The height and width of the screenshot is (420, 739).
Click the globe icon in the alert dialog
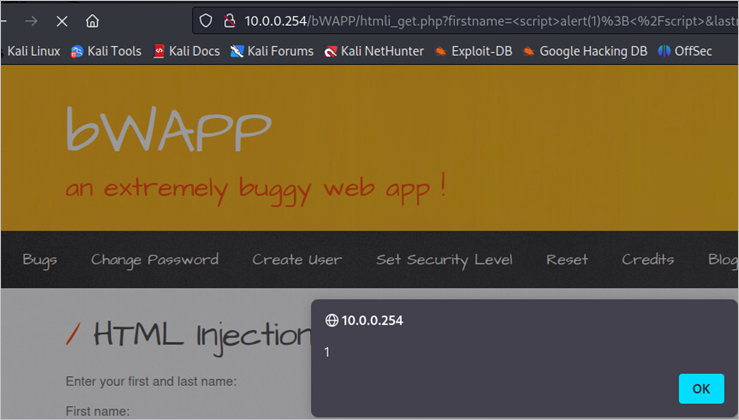[x=332, y=321]
